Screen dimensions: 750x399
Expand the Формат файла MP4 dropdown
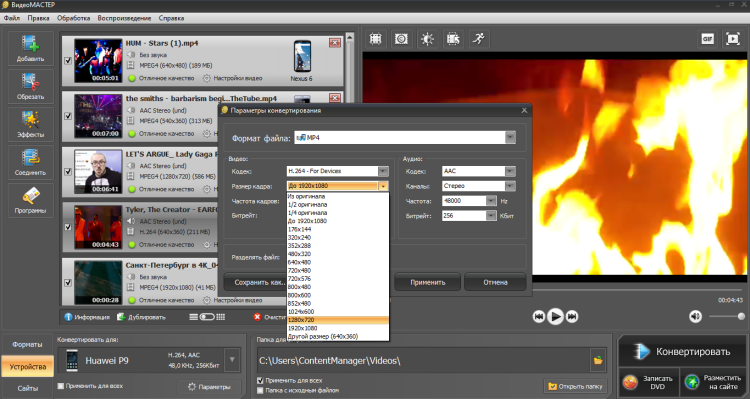click(510, 137)
